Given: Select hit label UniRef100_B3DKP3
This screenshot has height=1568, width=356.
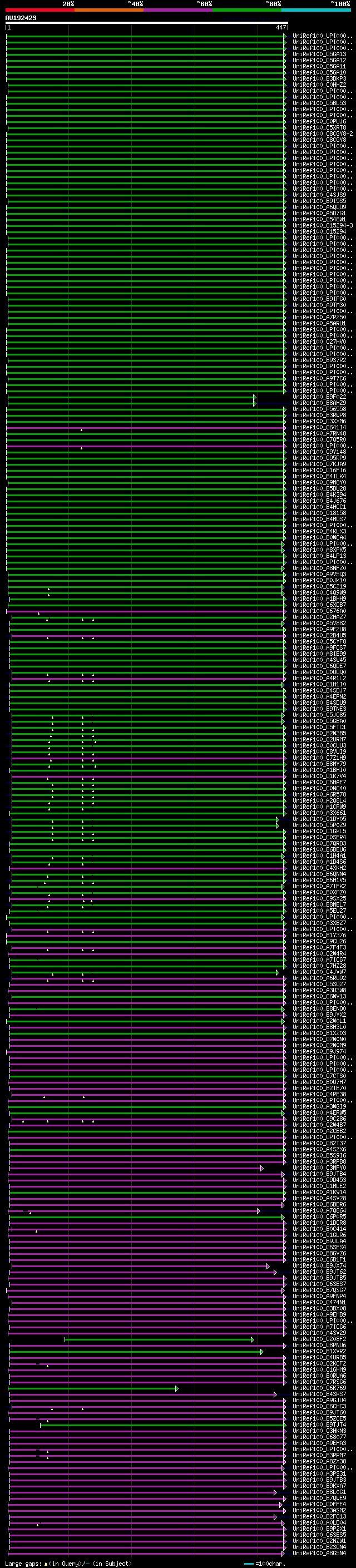Looking at the screenshot, I should [x=319, y=79].
